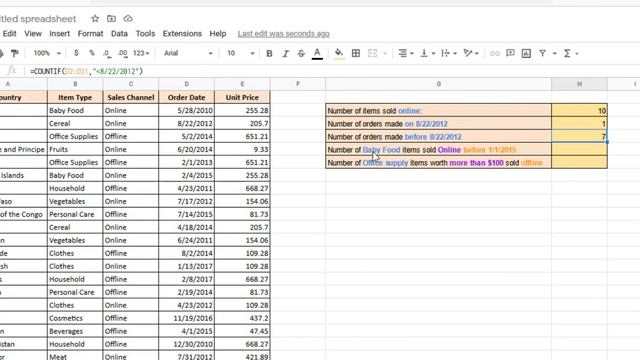
Task: Select the 'Item Type' header cell
Action: pos(75,98)
